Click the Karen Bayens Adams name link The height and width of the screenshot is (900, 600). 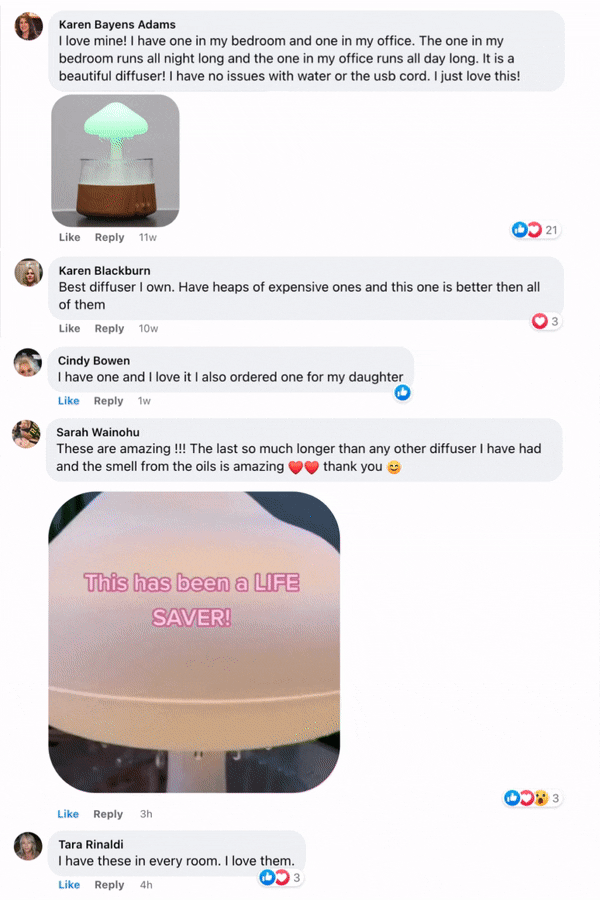click(x=117, y=25)
